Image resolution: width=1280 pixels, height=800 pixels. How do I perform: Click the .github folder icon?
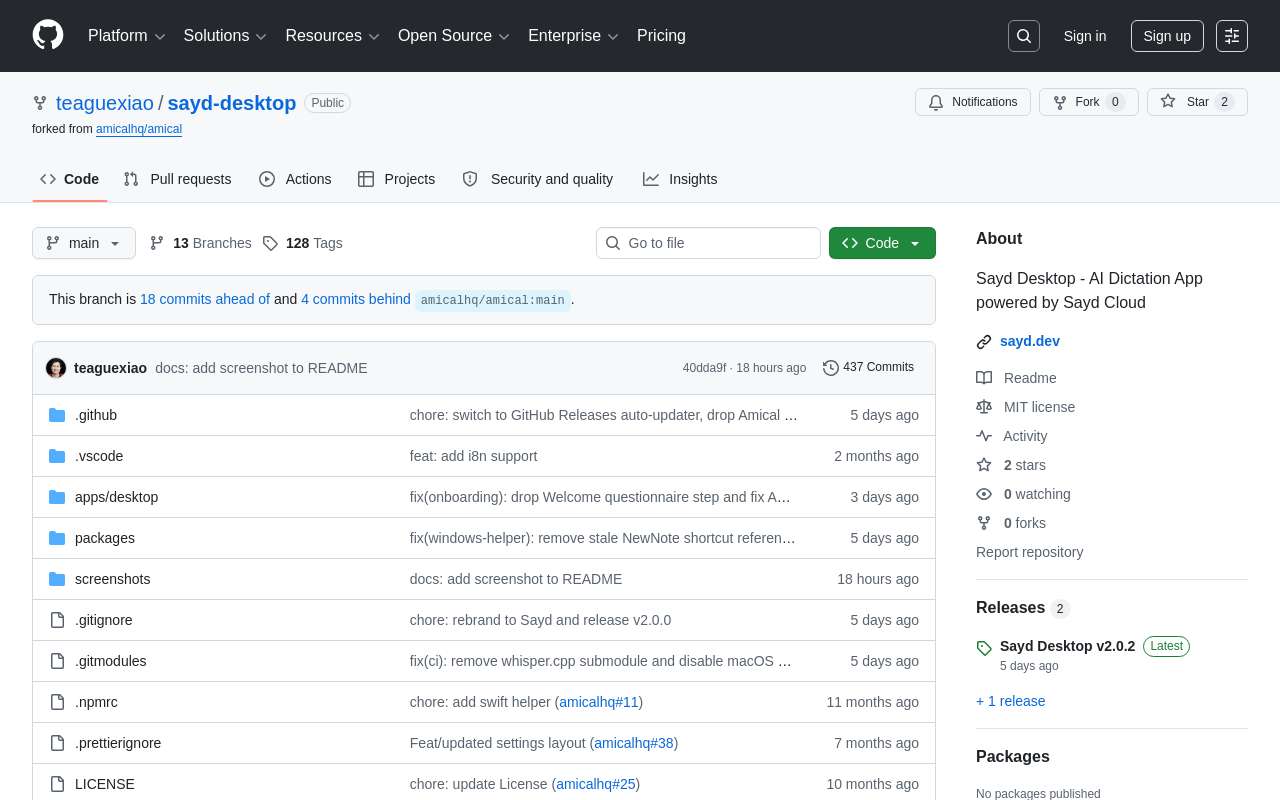57,415
